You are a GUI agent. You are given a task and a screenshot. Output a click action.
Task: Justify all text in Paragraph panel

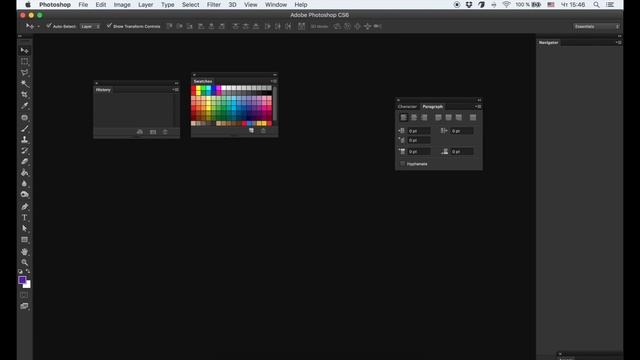pyautogui.click(x=473, y=118)
